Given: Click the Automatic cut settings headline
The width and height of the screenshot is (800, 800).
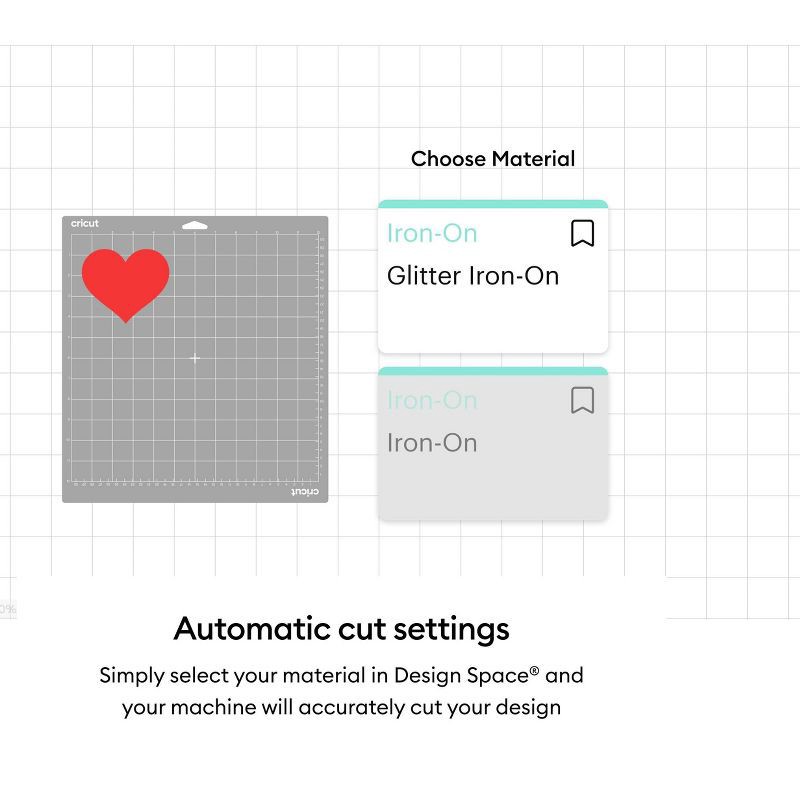Looking at the screenshot, I should coord(341,629).
